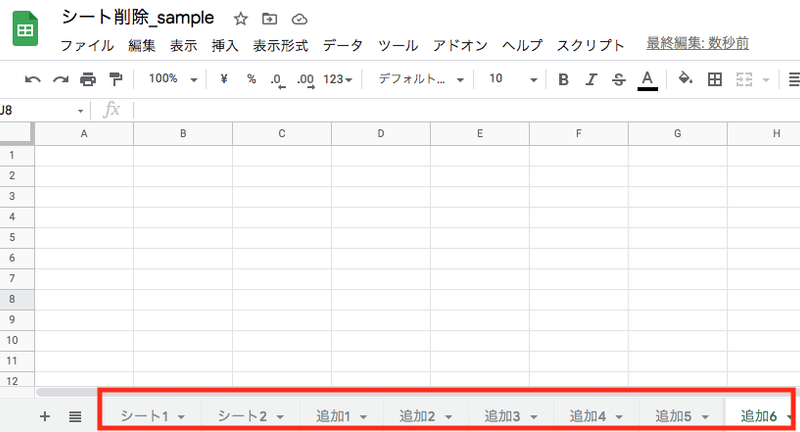This screenshot has height=432, width=800.
Task: Check the cloud save status icon
Action: 299,19
